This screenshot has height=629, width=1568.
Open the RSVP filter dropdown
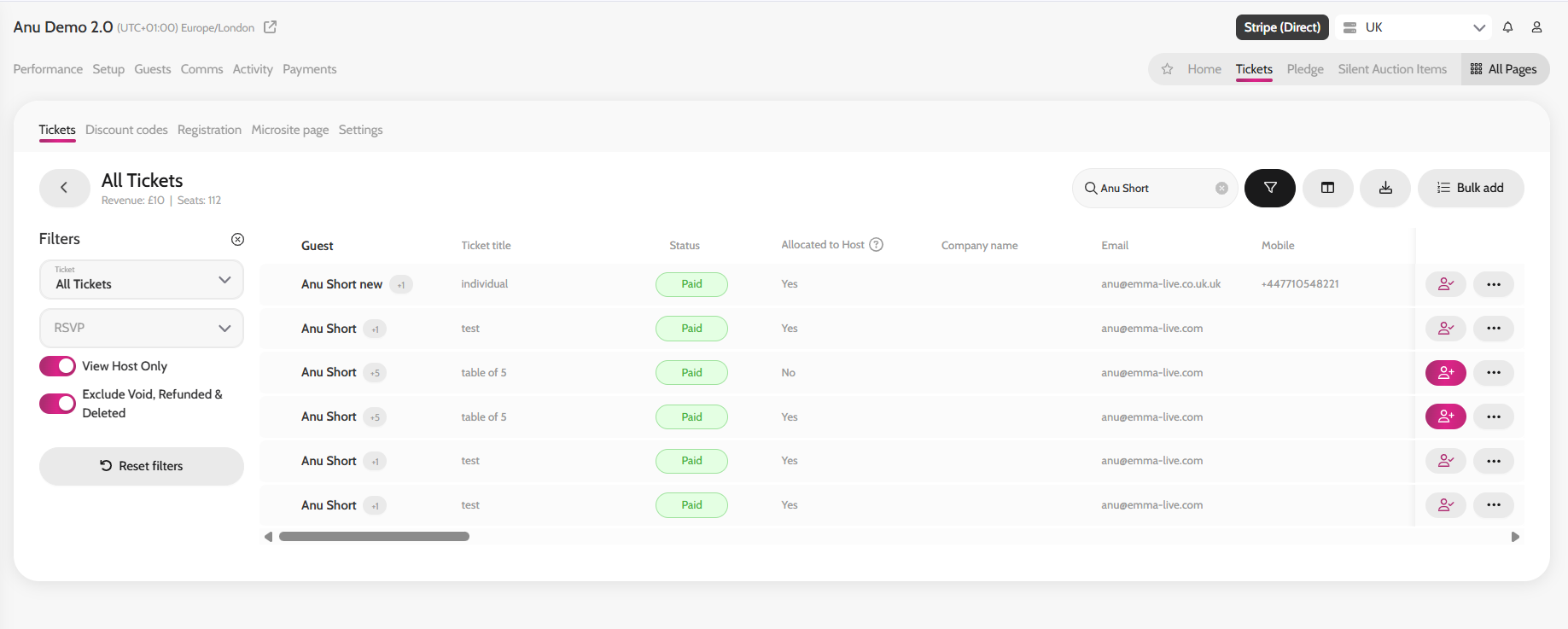tap(141, 328)
